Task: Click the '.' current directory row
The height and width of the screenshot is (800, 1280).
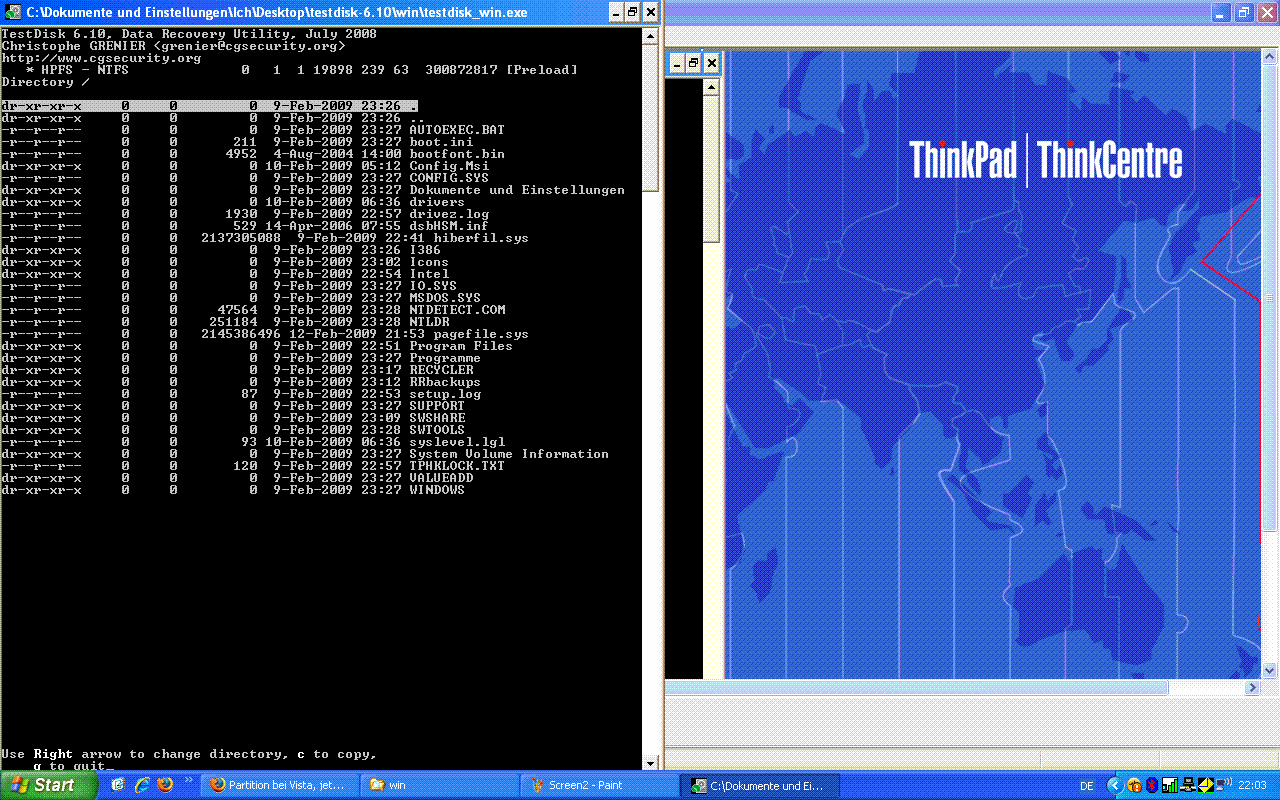Action: click(x=209, y=106)
